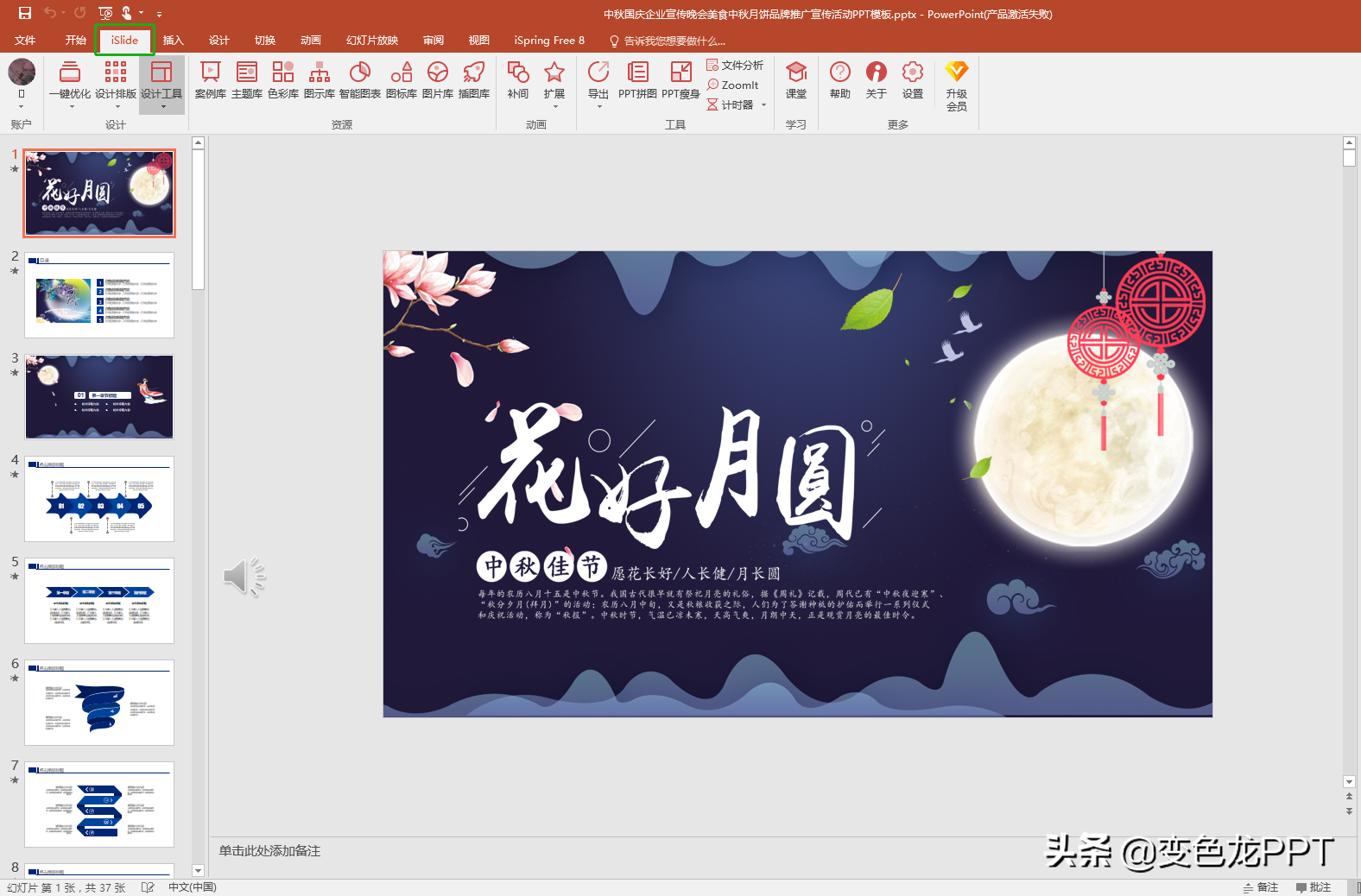
Task: Expand the 一键优化 dropdown arrow
Action: click(x=72, y=106)
